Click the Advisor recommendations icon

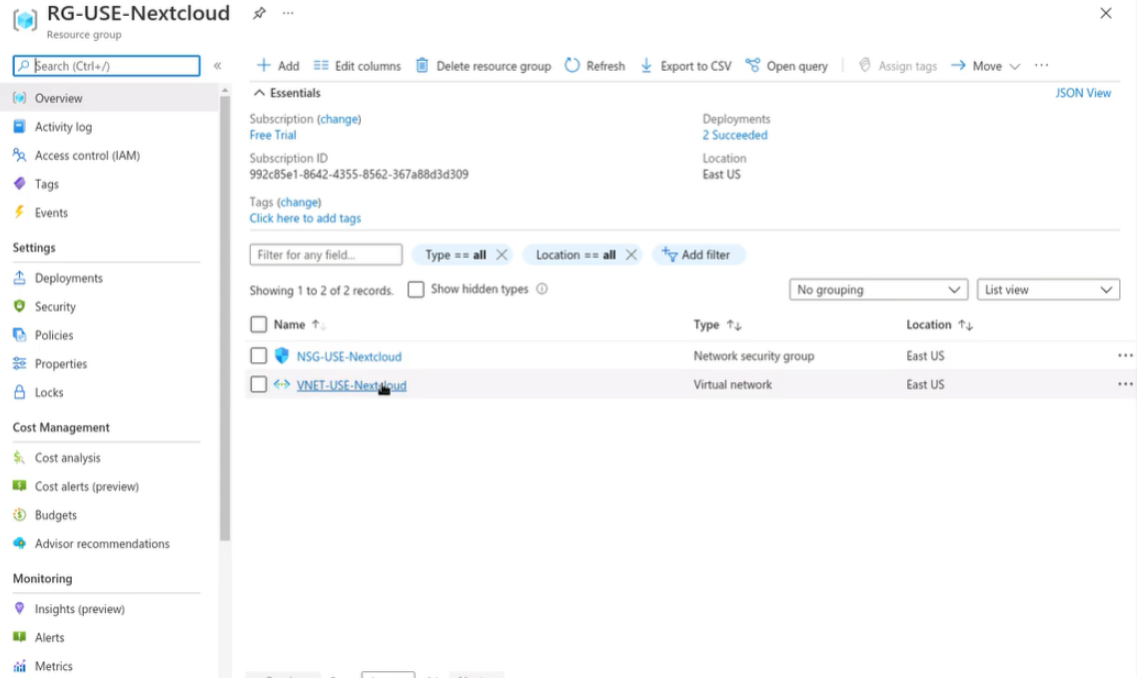point(20,543)
